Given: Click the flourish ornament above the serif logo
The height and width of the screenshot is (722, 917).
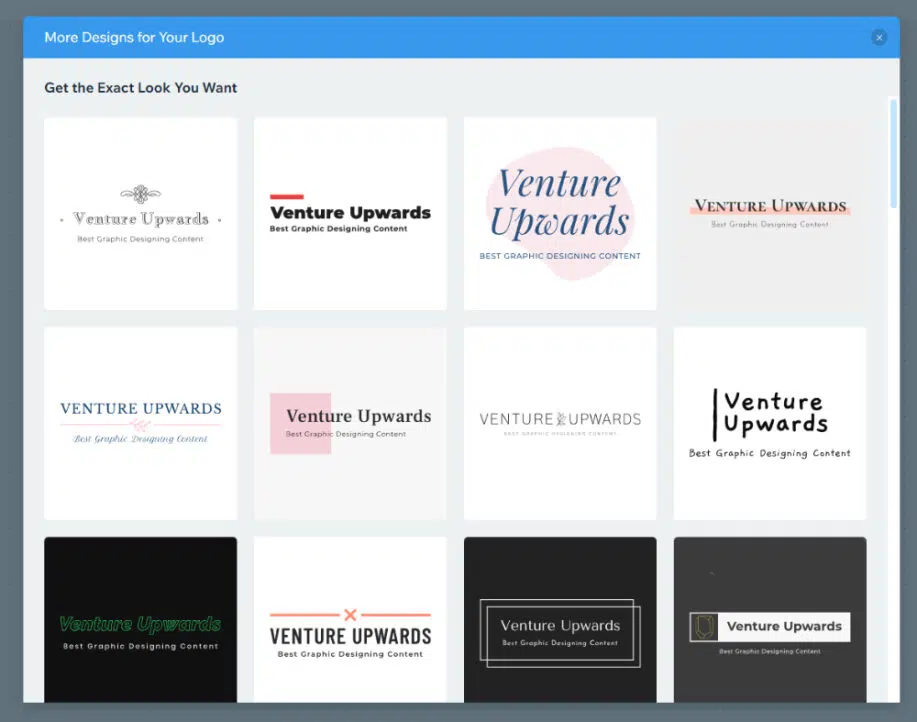Looking at the screenshot, I should [141, 194].
